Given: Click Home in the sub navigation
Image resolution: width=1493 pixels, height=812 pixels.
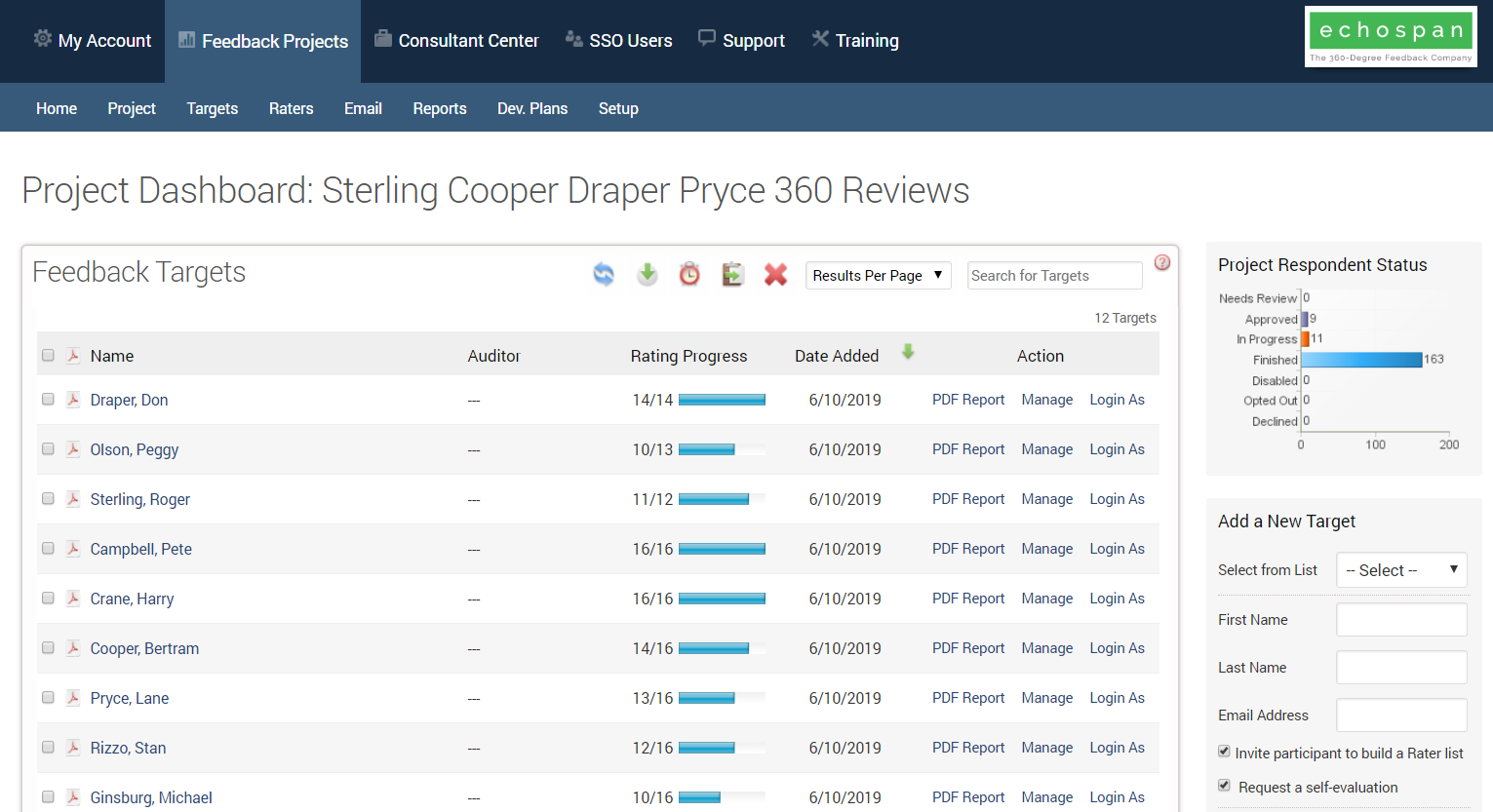Looking at the screenshot, I should coord(57,108).
